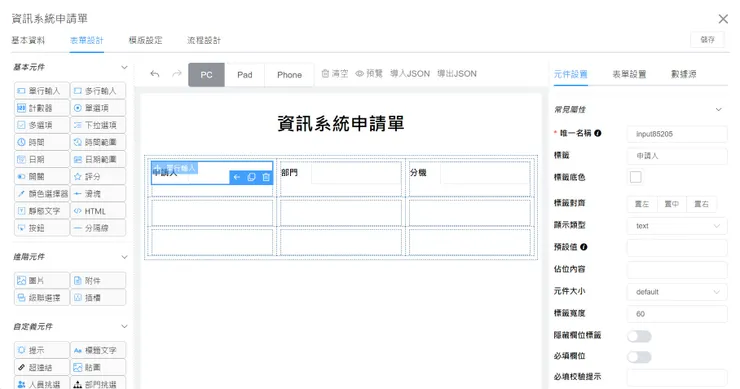740x389 pixels.
Task: Open the 表單設計 tab
Action: coord(87,41)
